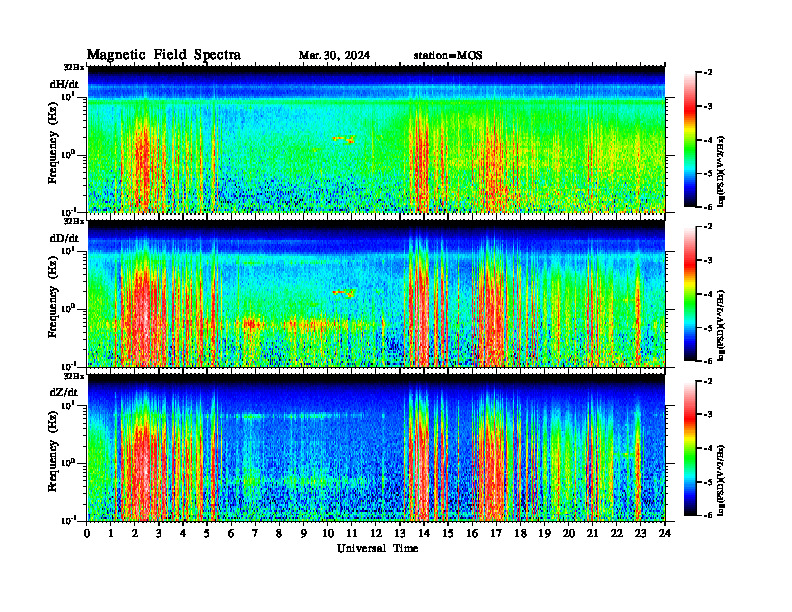The height and width of the screenshot is (612, 792).
Task: Click the hour 24 tick label
Action: 665,534
